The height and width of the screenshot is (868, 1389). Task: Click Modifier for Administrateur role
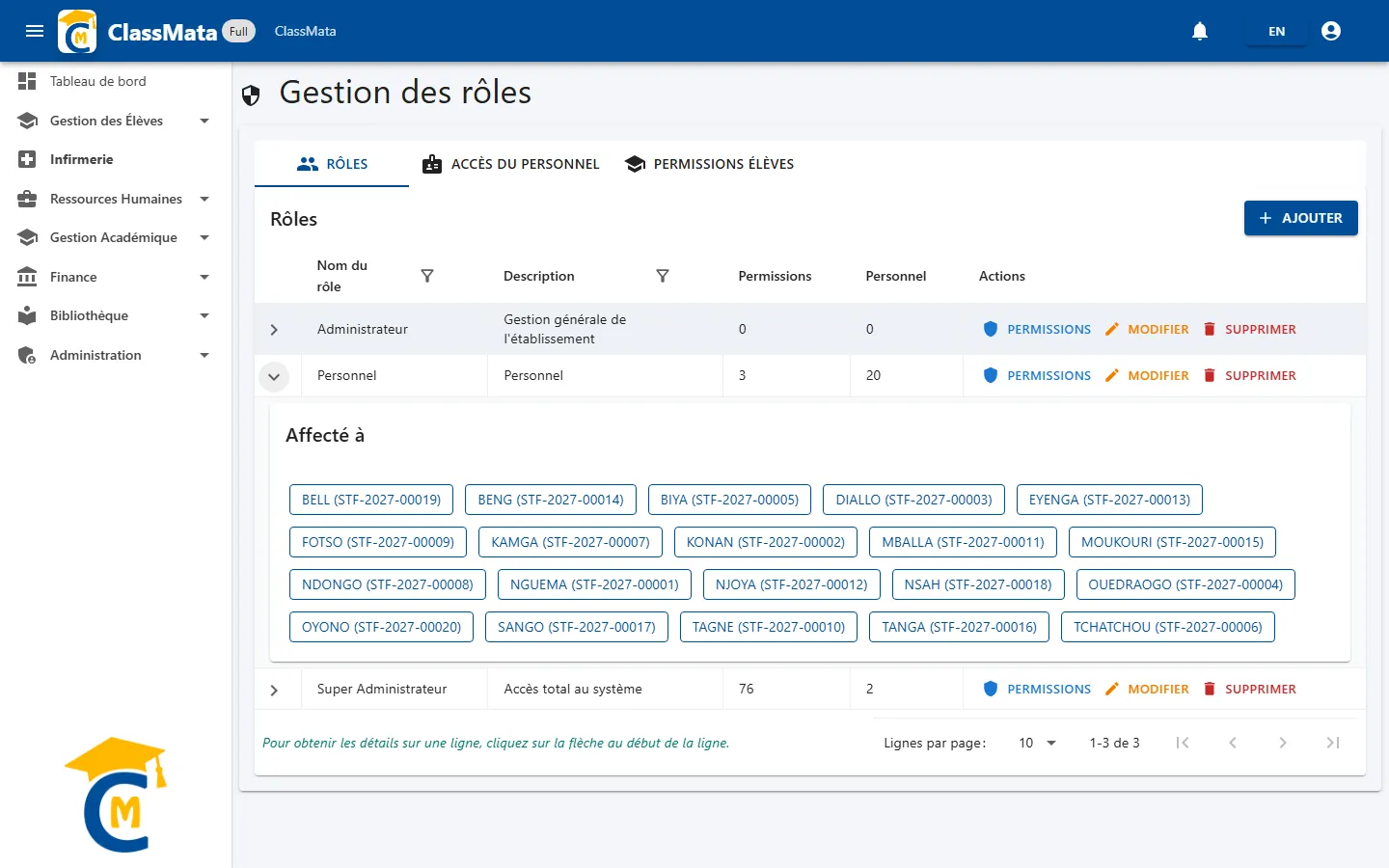(1147, 329)
